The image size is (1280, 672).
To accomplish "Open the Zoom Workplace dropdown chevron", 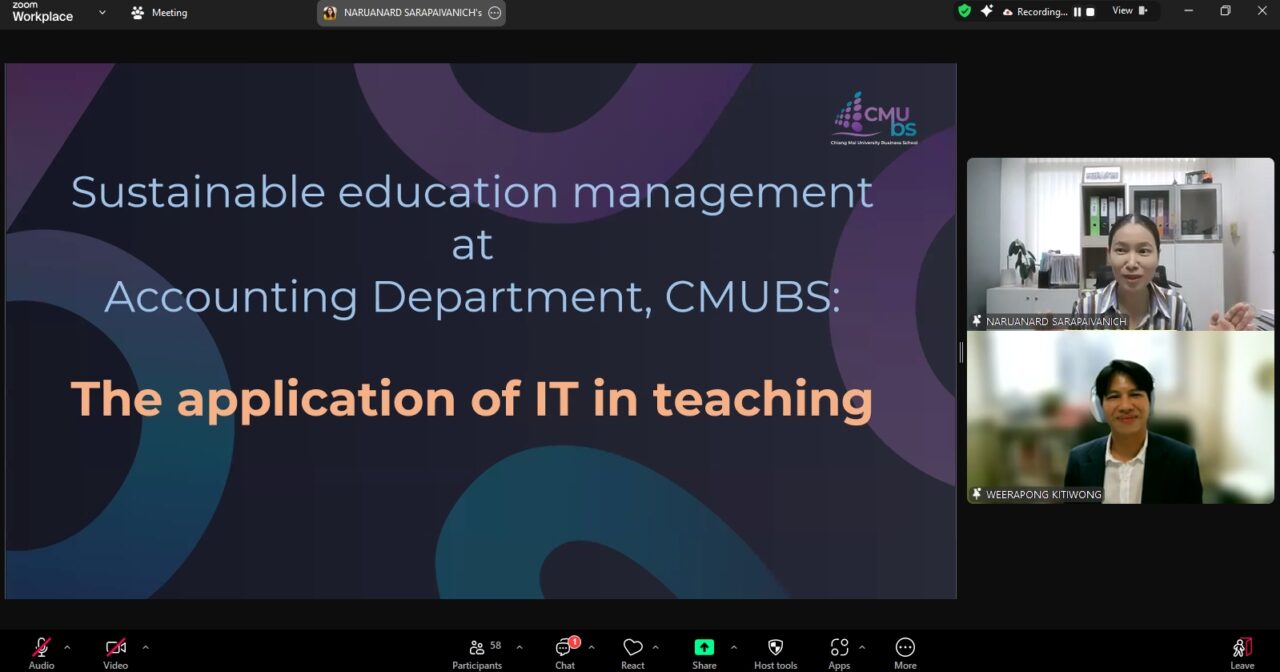I will pos(102,13).
